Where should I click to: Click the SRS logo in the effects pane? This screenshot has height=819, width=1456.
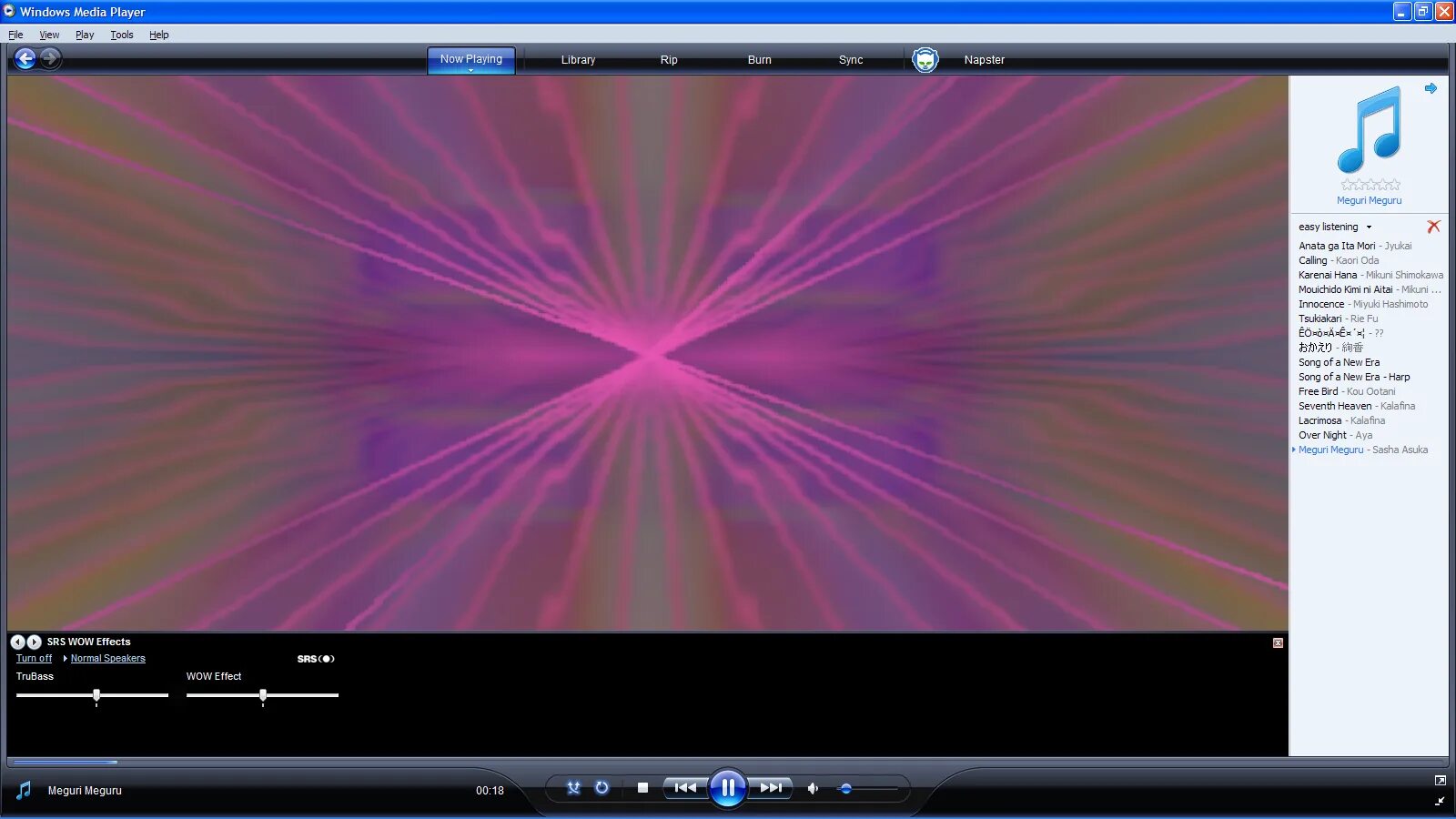coord(316,659)
